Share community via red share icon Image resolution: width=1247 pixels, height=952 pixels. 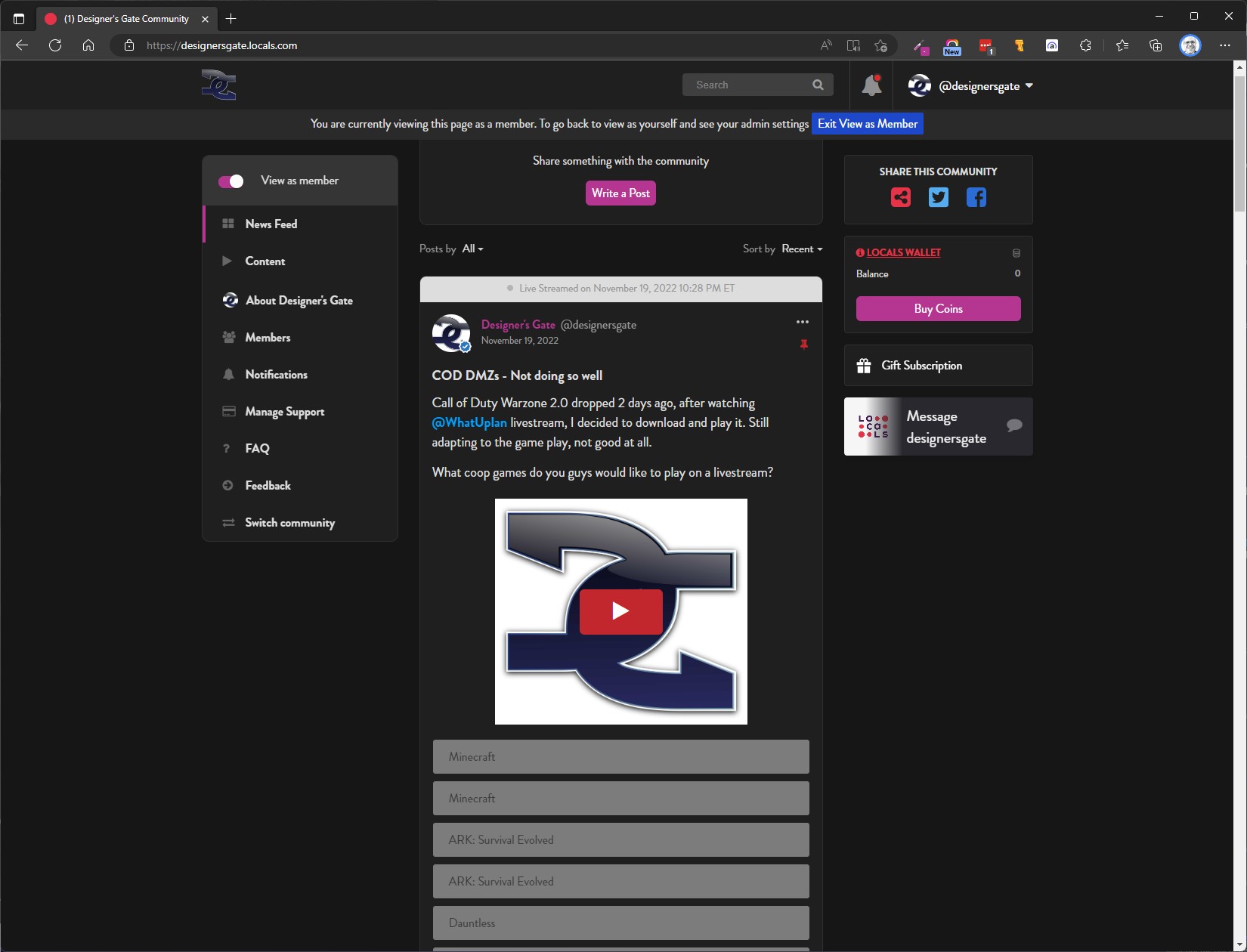pyautogui.click(x=900, y=198)
